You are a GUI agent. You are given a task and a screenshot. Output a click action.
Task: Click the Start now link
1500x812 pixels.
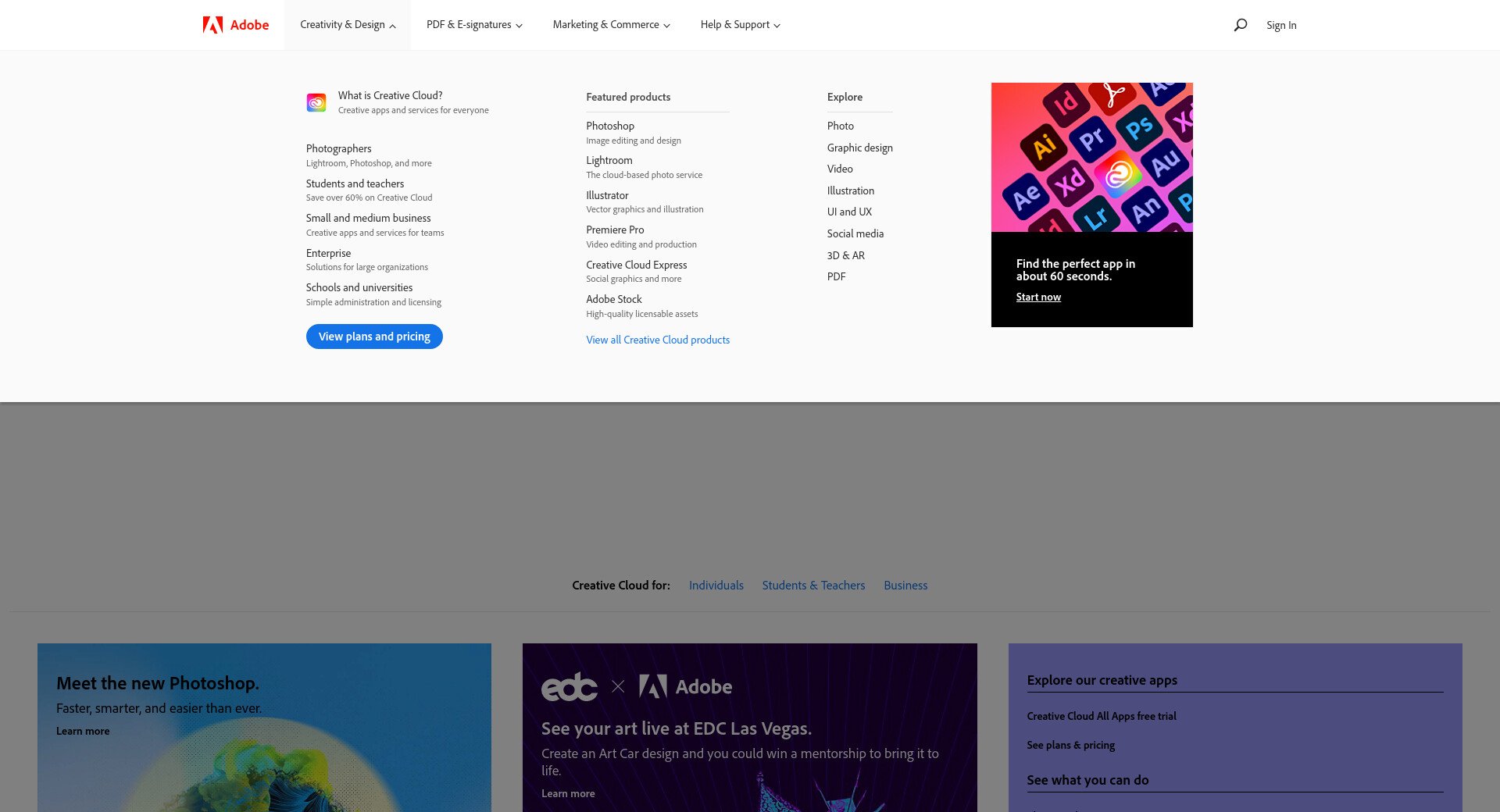(1038, 297)
